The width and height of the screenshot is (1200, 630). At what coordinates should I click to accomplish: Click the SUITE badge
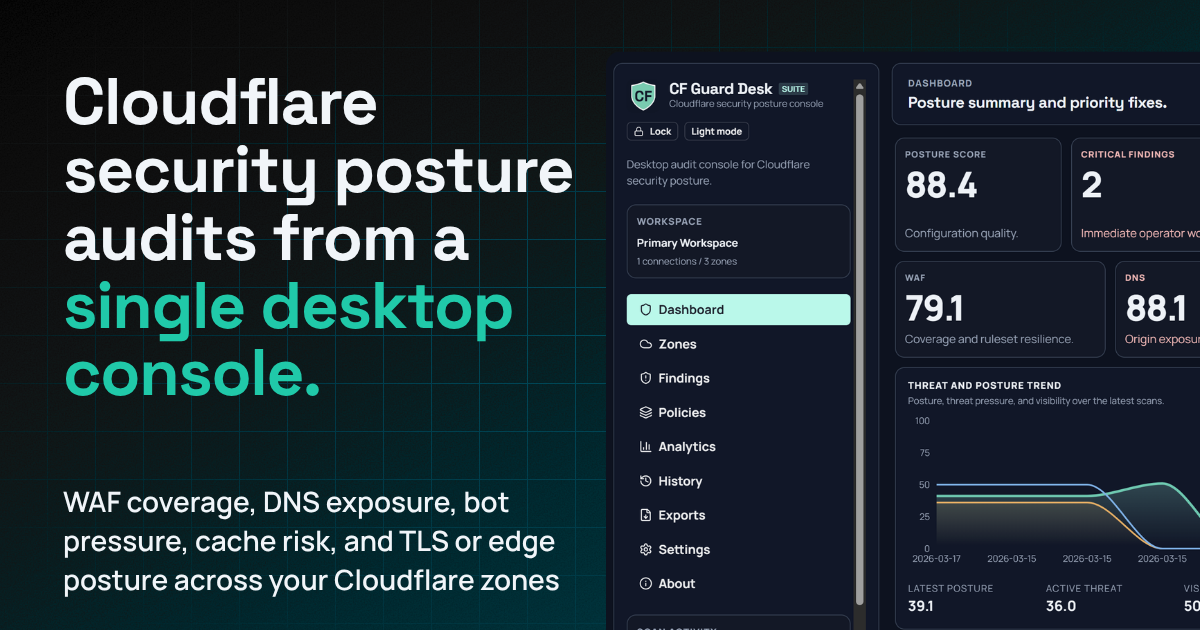pyautogui.click(x=793, y=89)
